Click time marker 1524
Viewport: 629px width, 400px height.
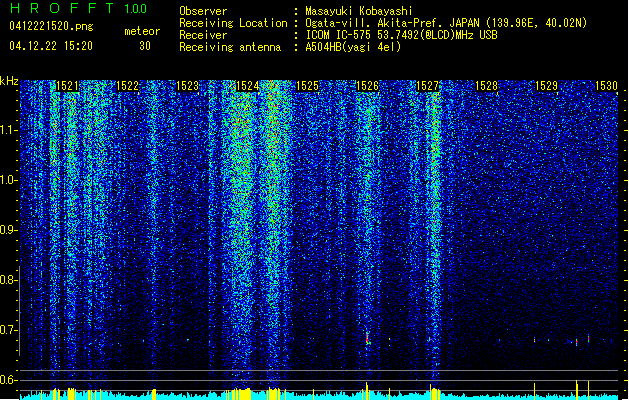(248, 86)
